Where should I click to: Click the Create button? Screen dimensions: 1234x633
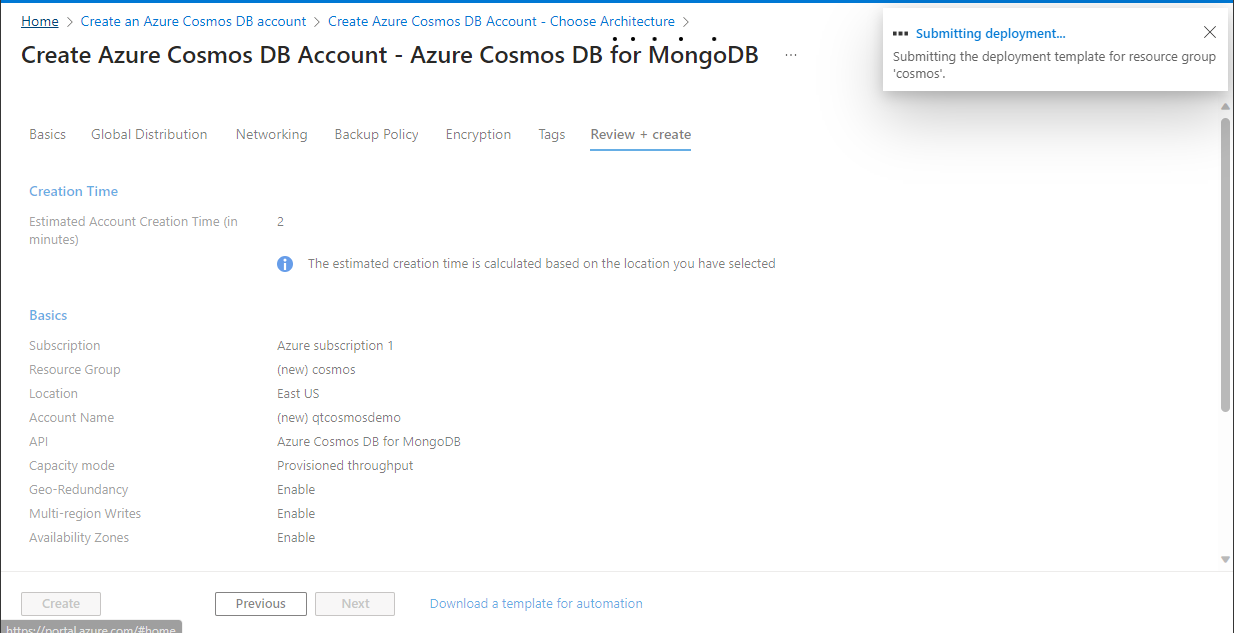pyautogui.click(x=61, y=604)
